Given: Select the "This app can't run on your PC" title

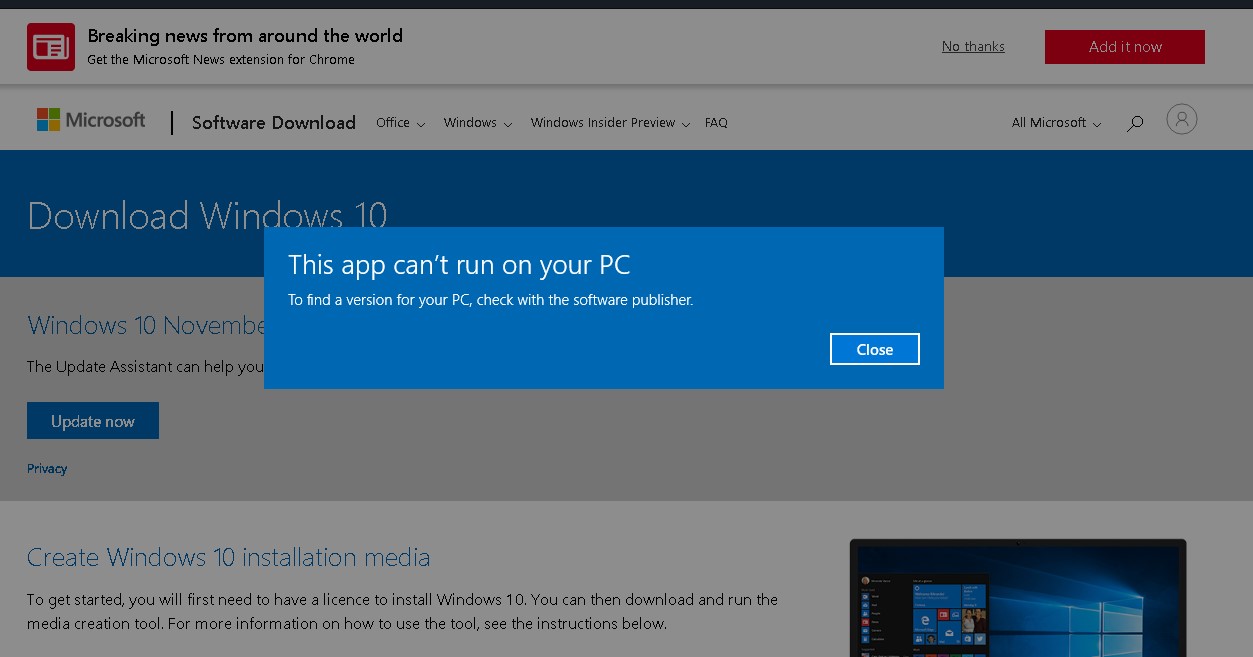Looking at the screenshot, I should point(459,265).
